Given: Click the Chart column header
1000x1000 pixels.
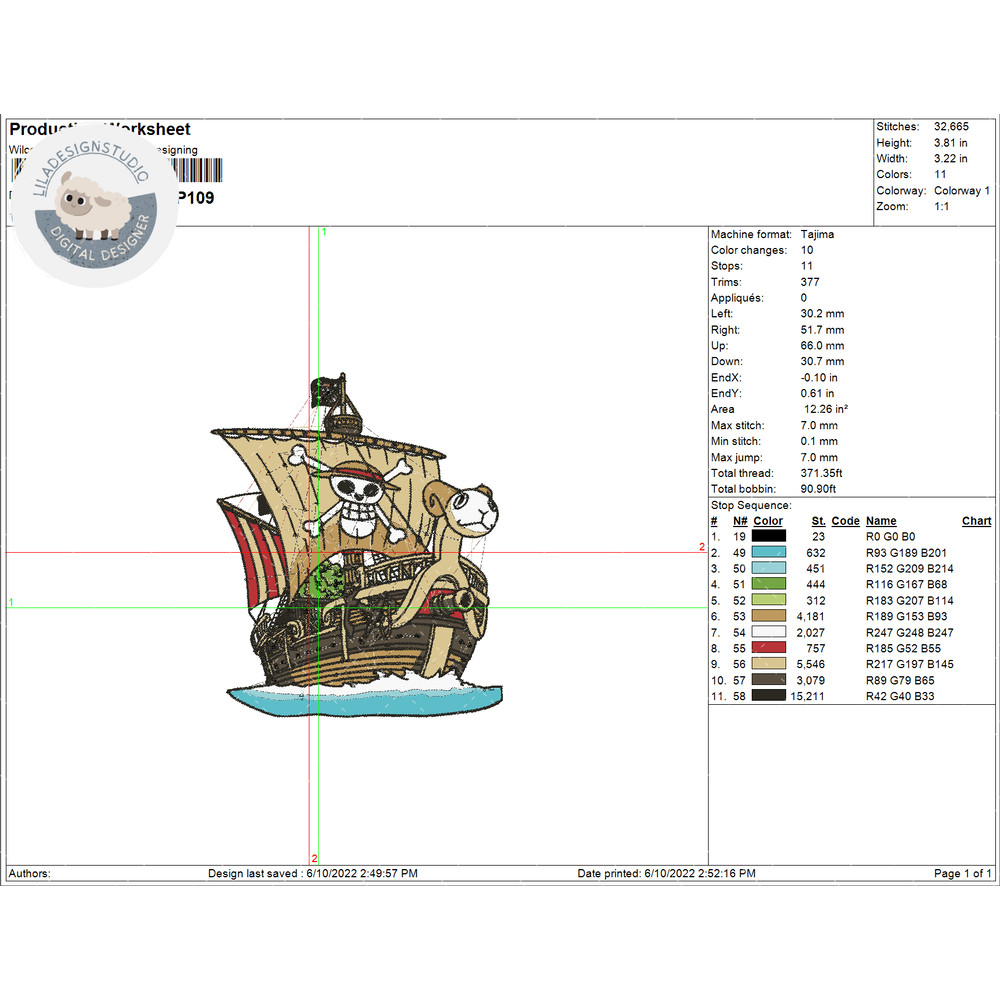Looking at the screenshot, I should [x=976, y=521].
